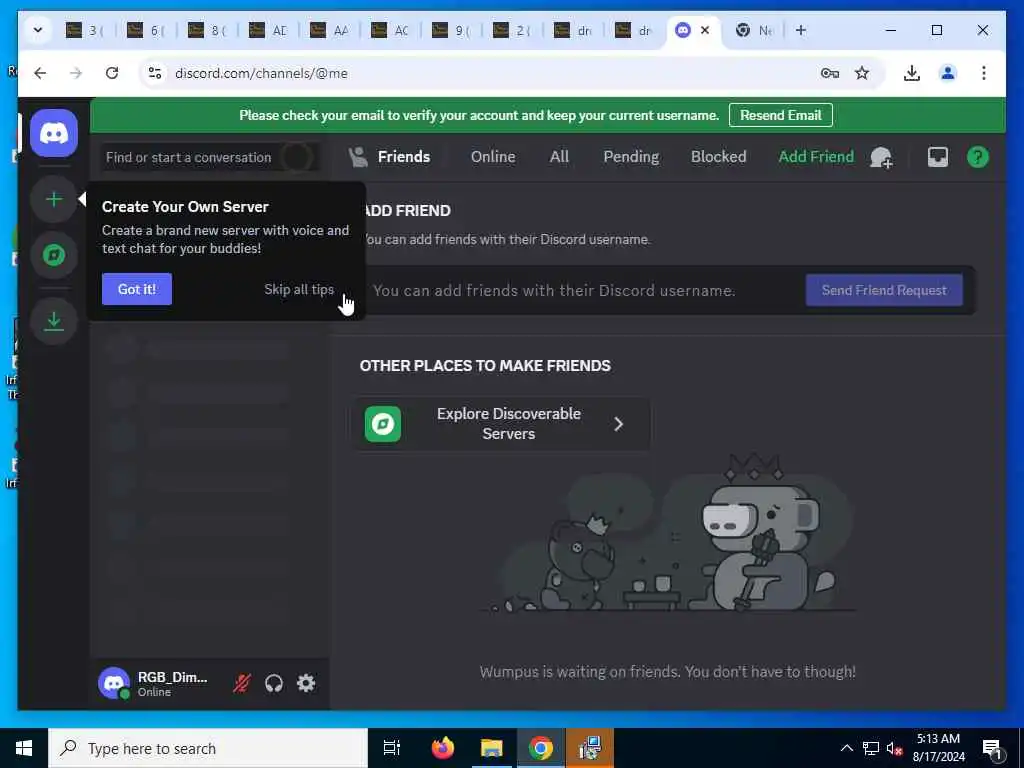
Task: Open Explore Discoverable Servers compass in sidebar
Action: [54, 255]
